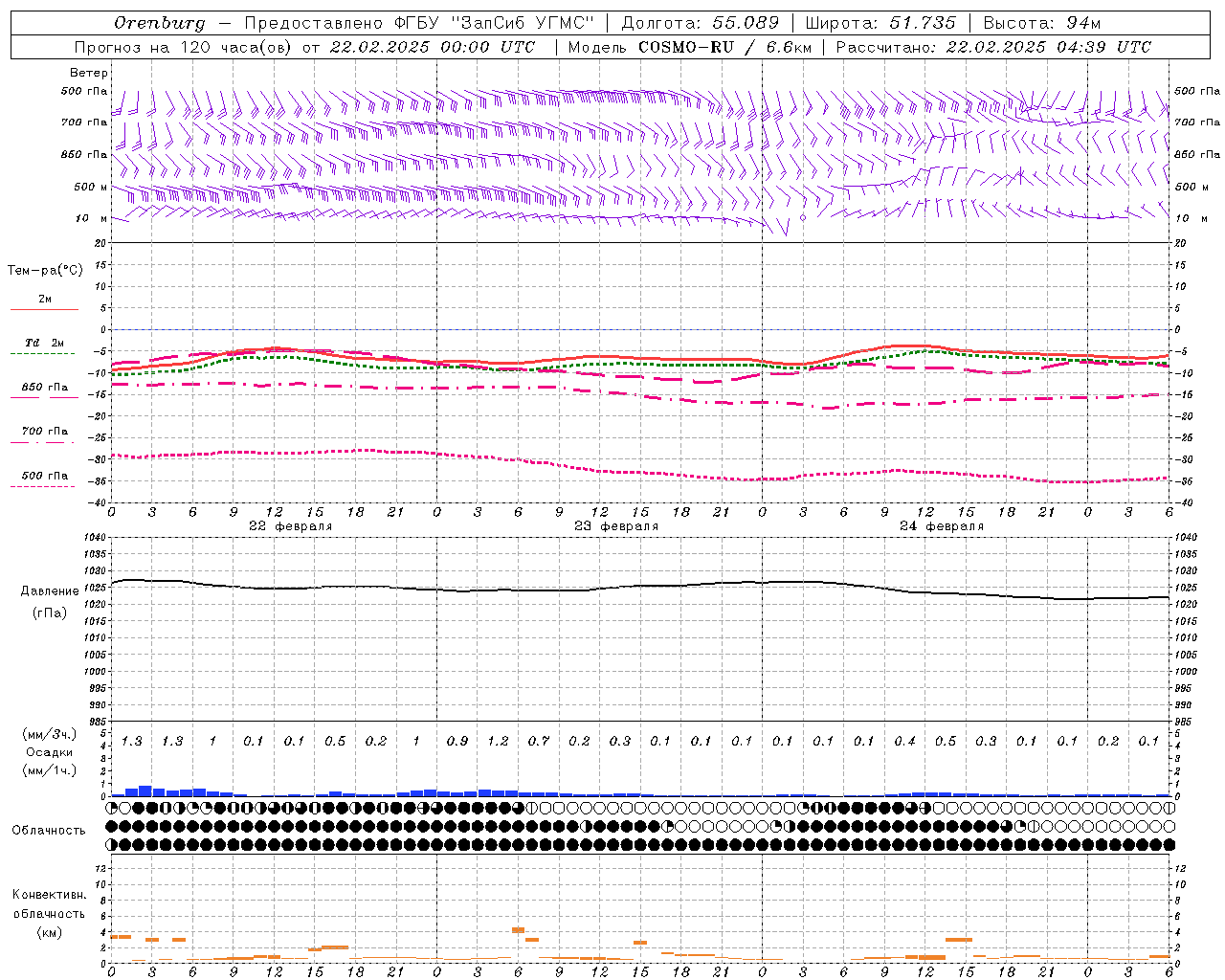The image size is (1225, 980).
Task: Click the "Модель COSMO-RU / 6.6км" text
Action: 689,47
